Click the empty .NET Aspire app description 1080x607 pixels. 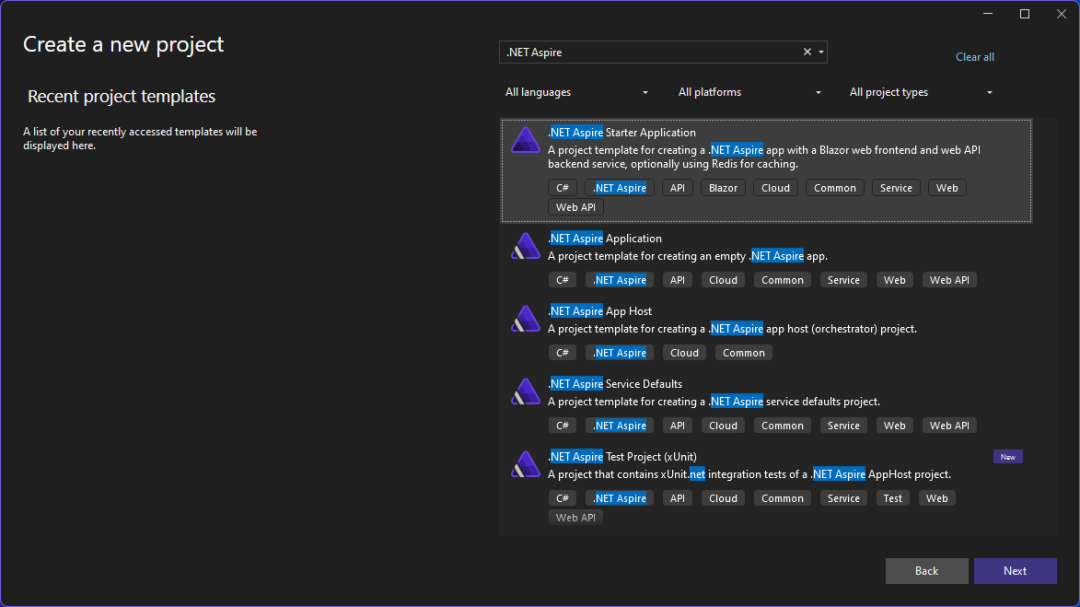click(687, 256)
